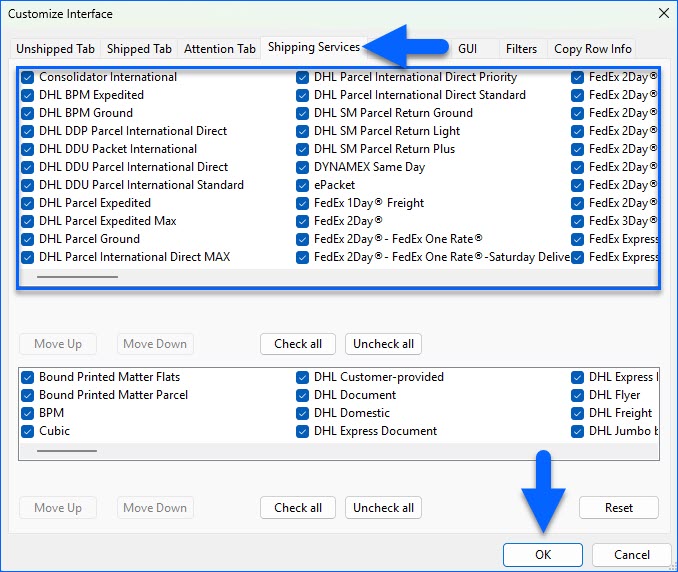Uncheck DHL Express Document checkbox
Image resolution: width=678 pixels, height=572 pixels.
303,431
